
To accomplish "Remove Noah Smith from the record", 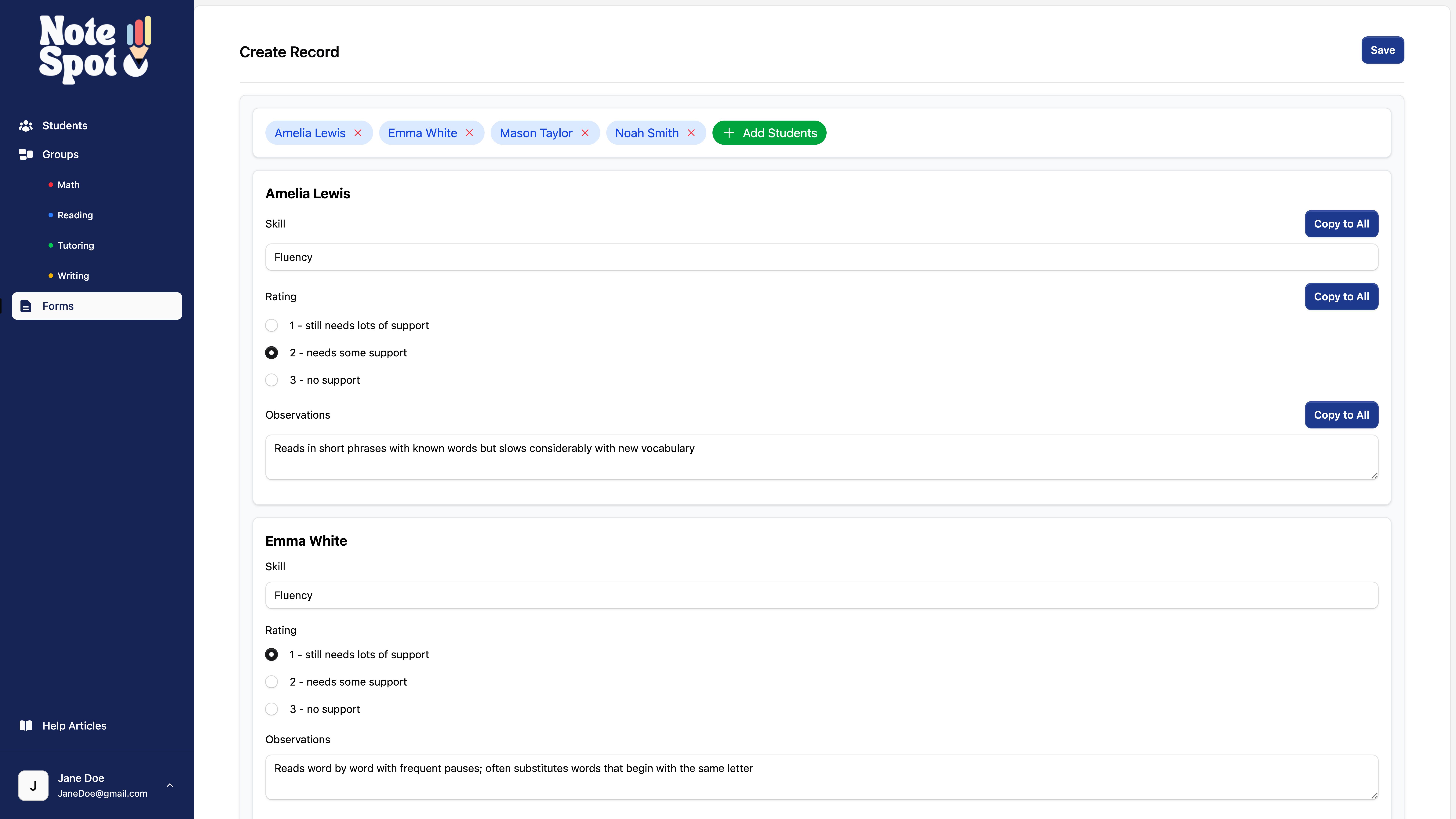I will pos(691,133).
